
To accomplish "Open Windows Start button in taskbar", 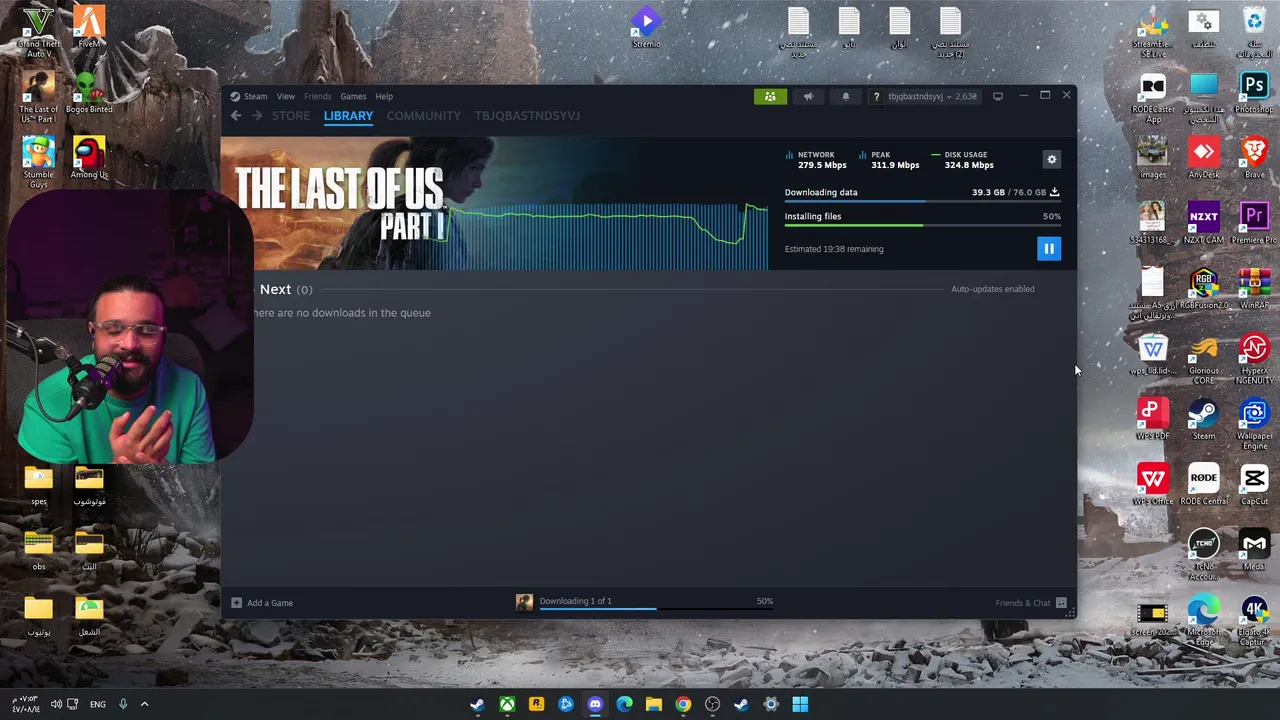I will coord(800,704).
